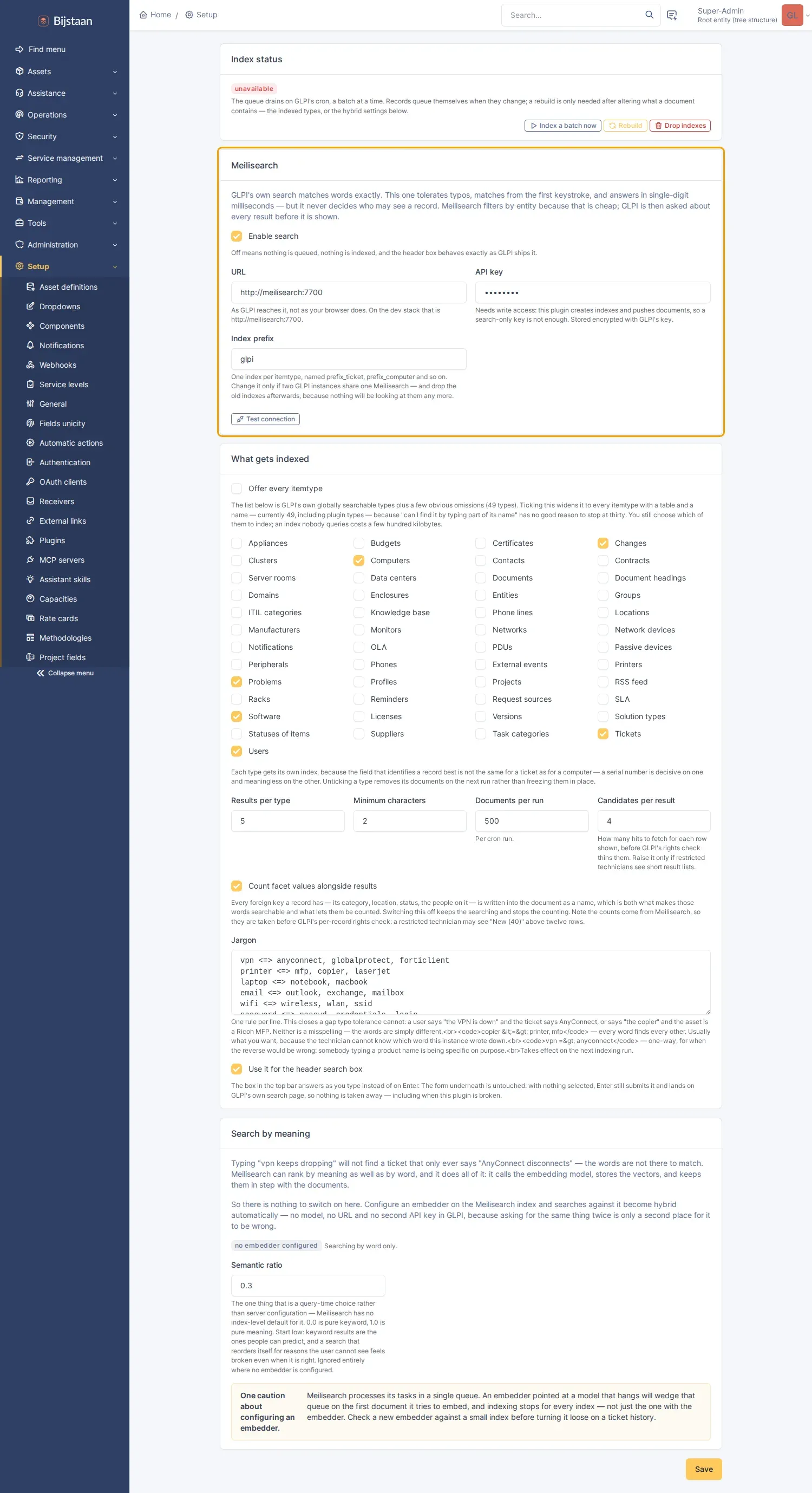Expand the Security menu
The height and width of the screenshot is (1493, 812).
tap(65, 137)
